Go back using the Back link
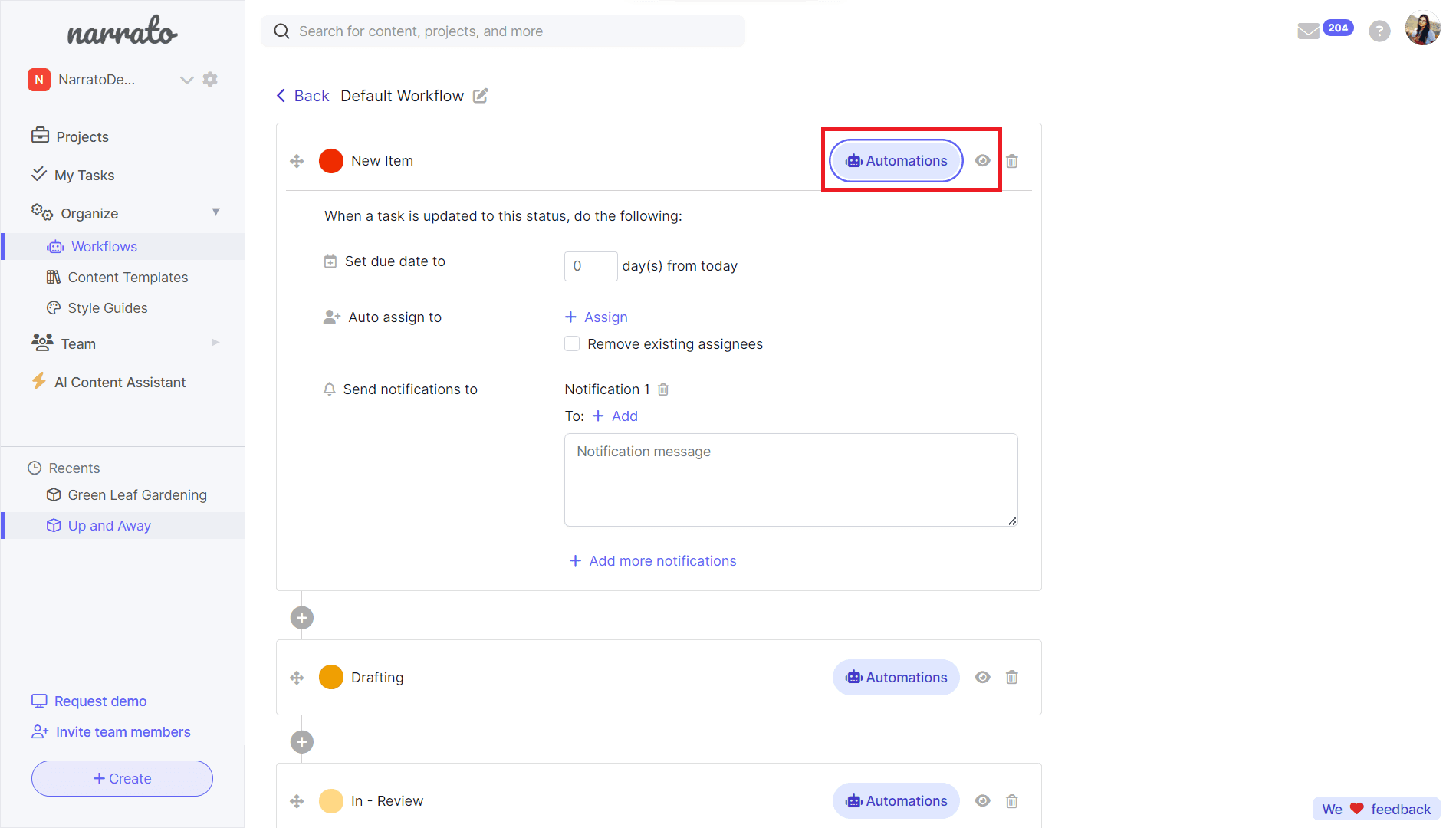Viewport: 1456px width, 828px height. point(303,96)
